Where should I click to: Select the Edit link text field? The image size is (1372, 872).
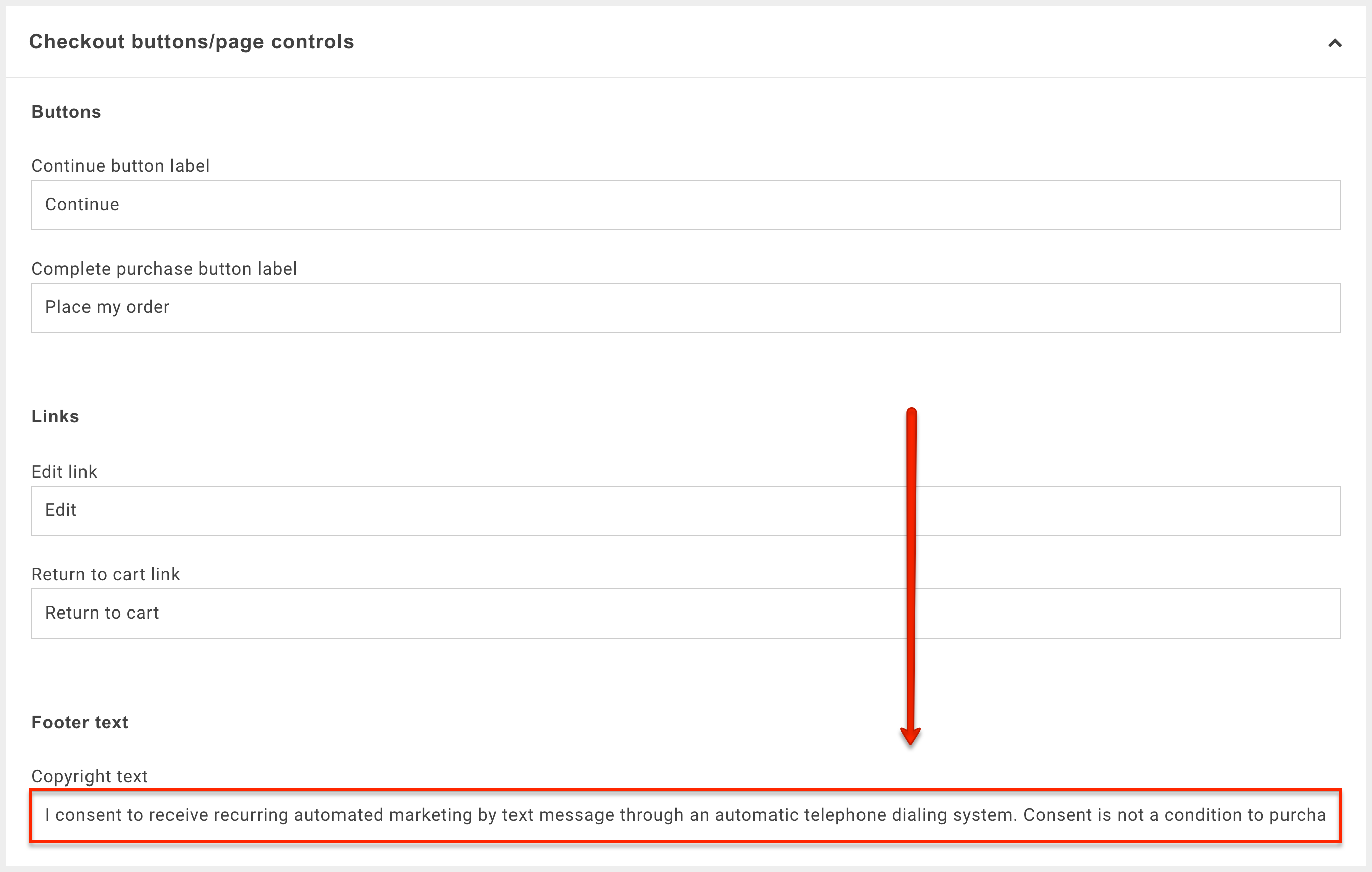(685, 511)
